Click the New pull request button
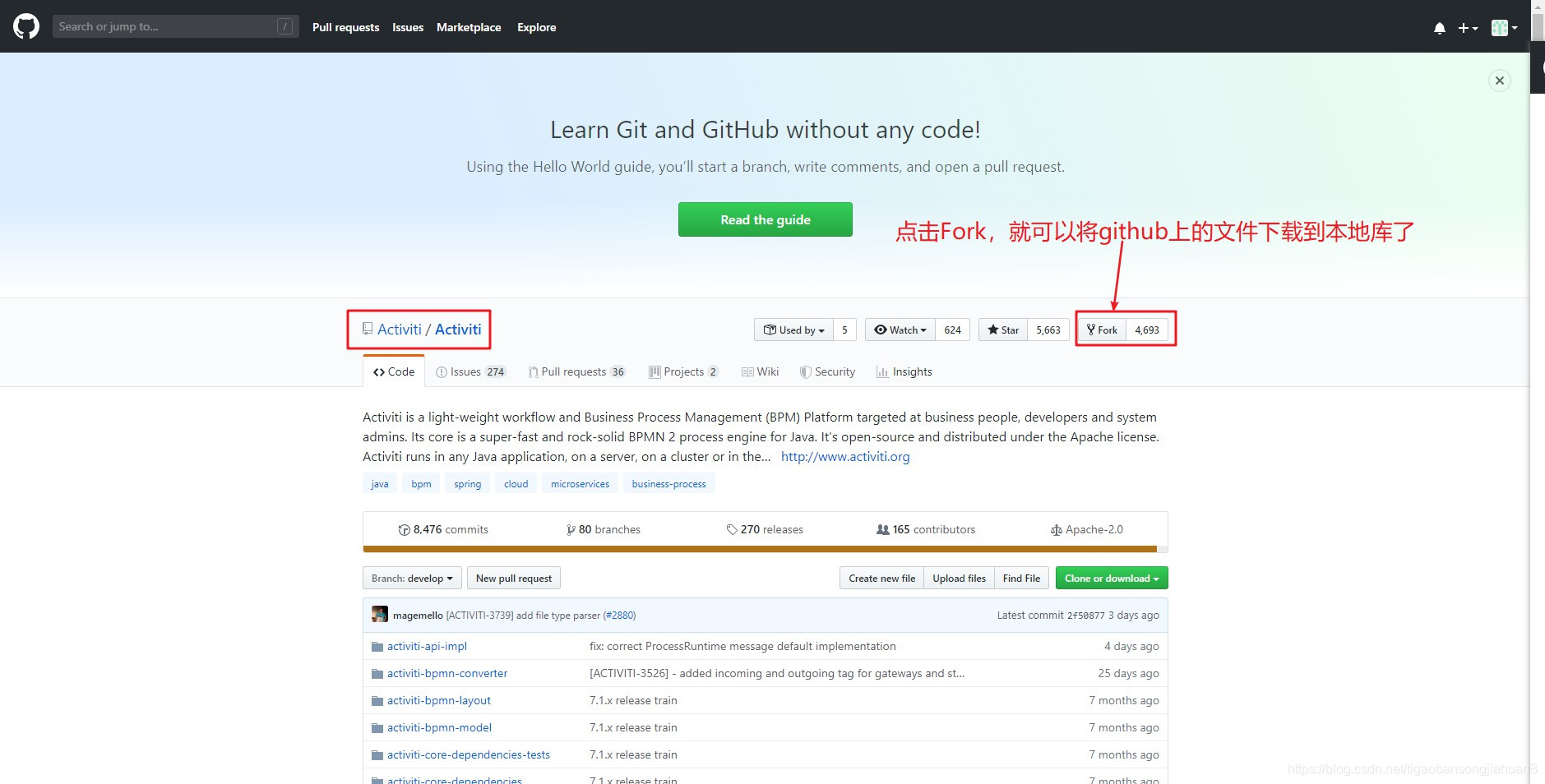The height and width of the screenshot is (784, 1545). point(514,578)
